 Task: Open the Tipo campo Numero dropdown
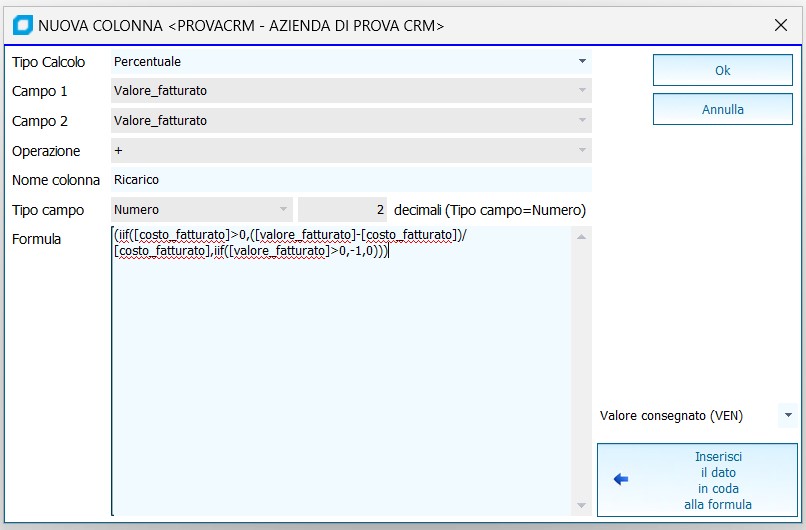click(x=283, y=209)
